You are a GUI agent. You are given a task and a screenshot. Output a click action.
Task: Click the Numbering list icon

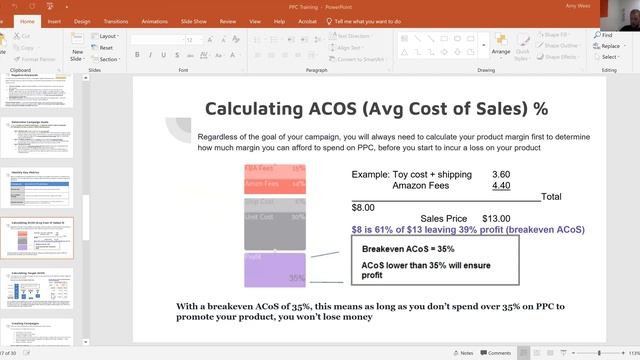(x=275, y=40)
